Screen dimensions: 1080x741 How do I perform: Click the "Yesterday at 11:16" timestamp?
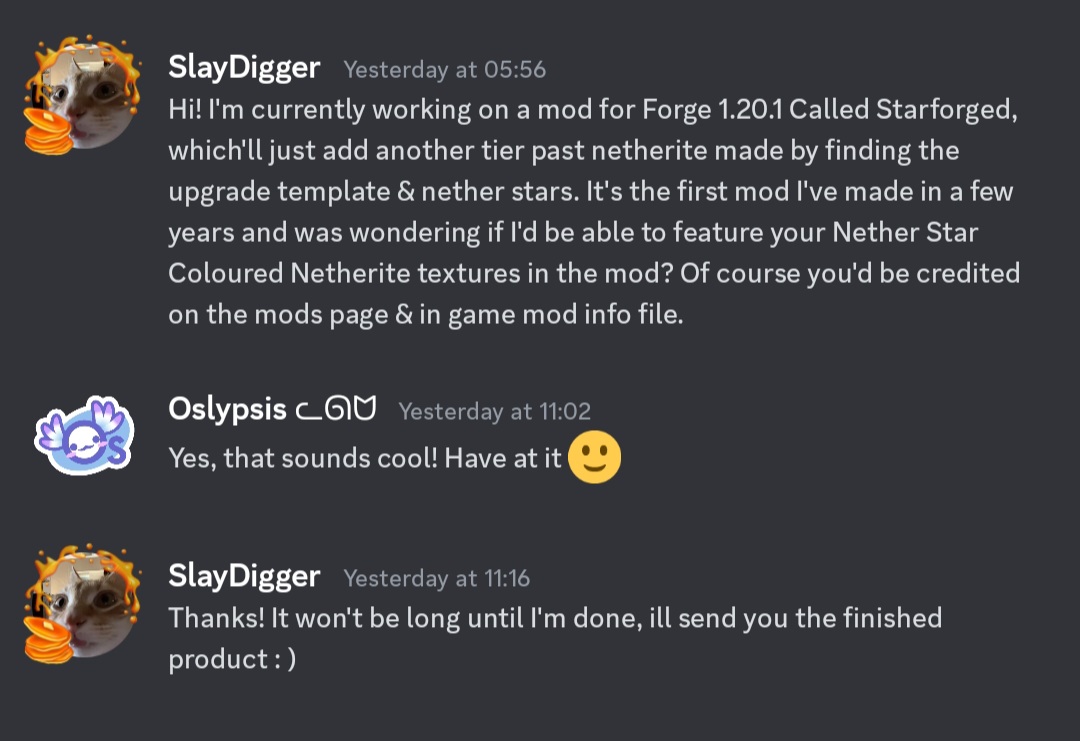coord(436,578)
